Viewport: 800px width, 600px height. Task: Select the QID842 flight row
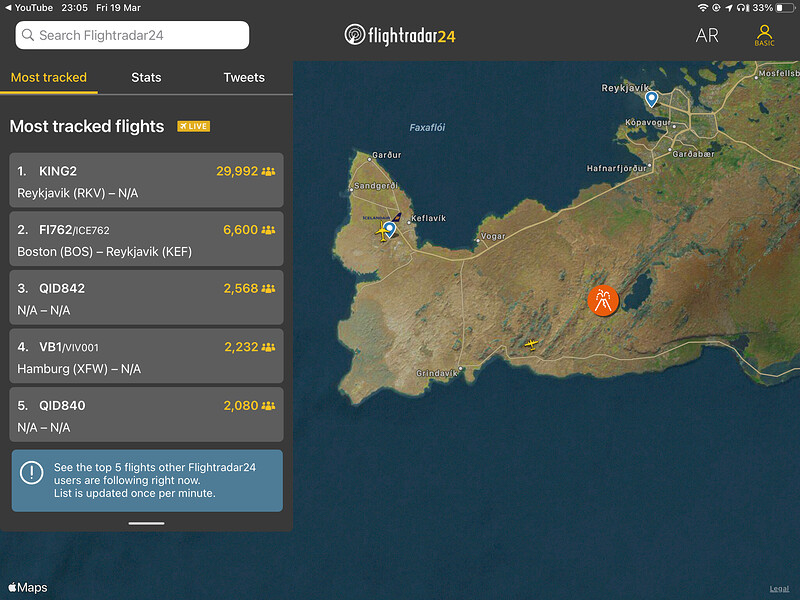click(x=146, y=297)
